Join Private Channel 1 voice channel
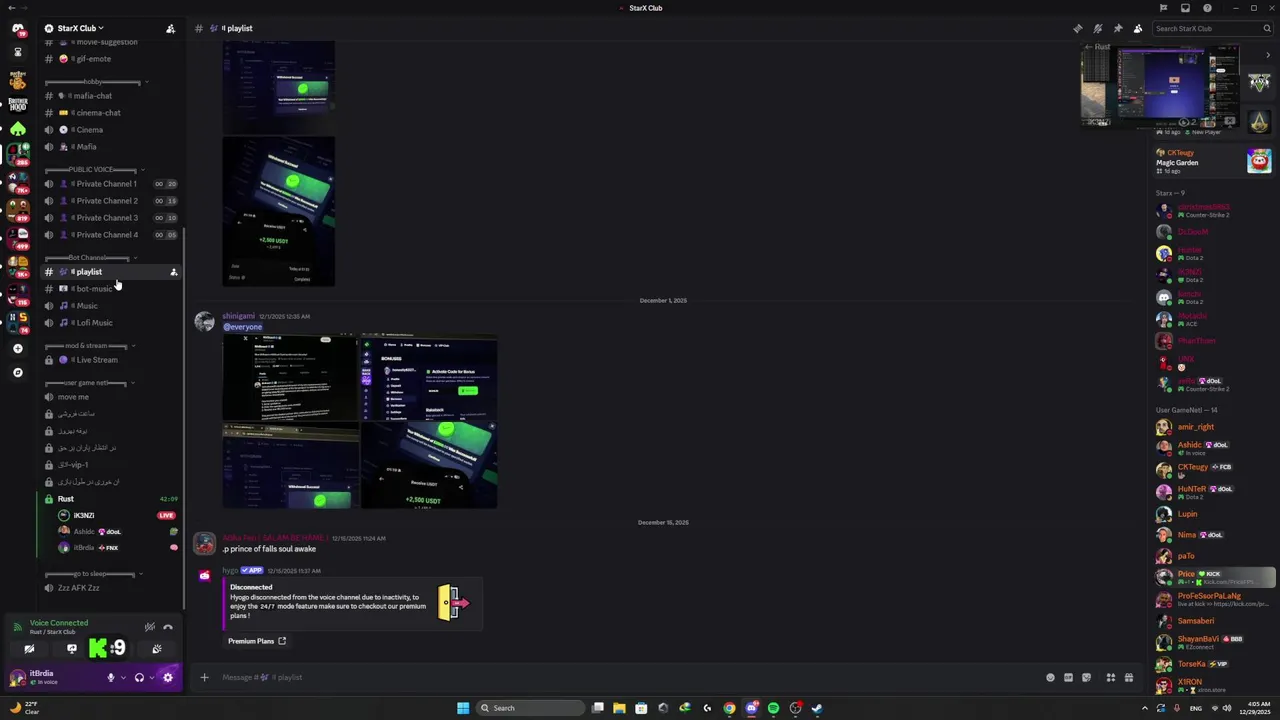 (110, 184)
